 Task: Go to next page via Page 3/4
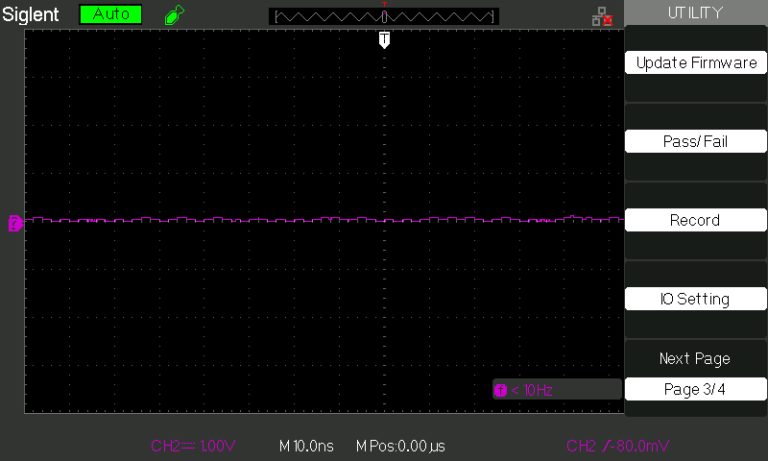click(696, 389)
